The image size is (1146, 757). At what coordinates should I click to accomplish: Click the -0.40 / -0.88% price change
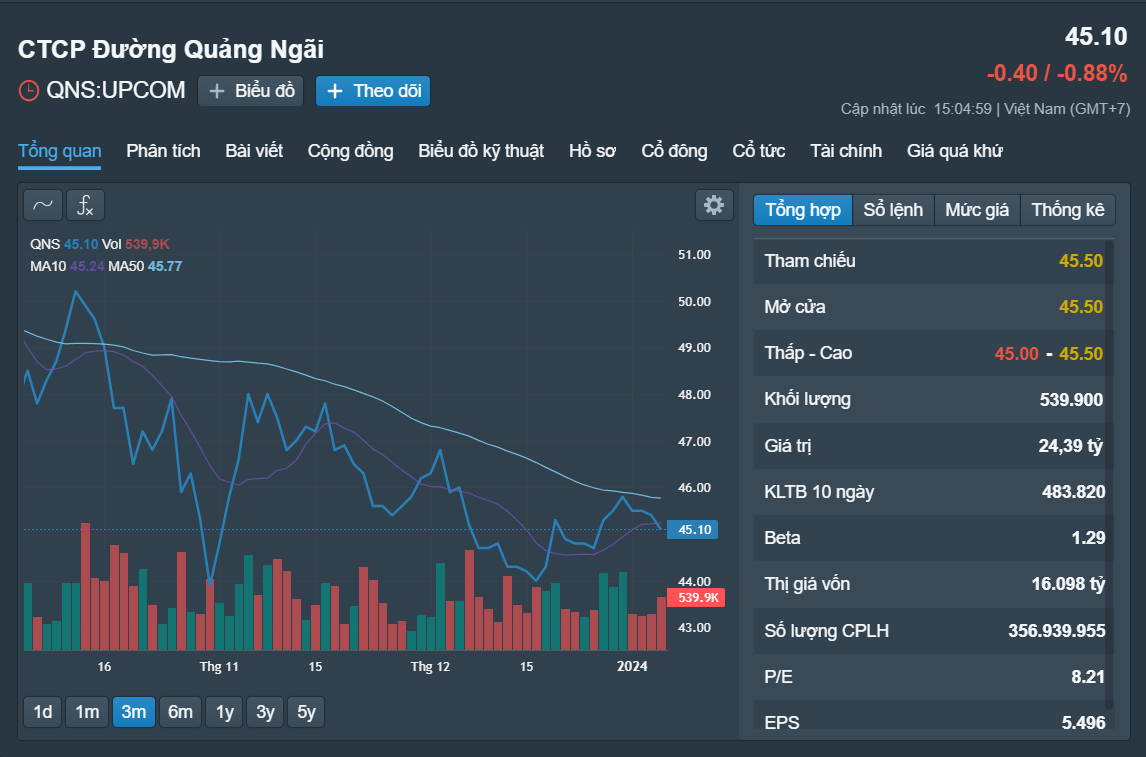[1057, 73]
